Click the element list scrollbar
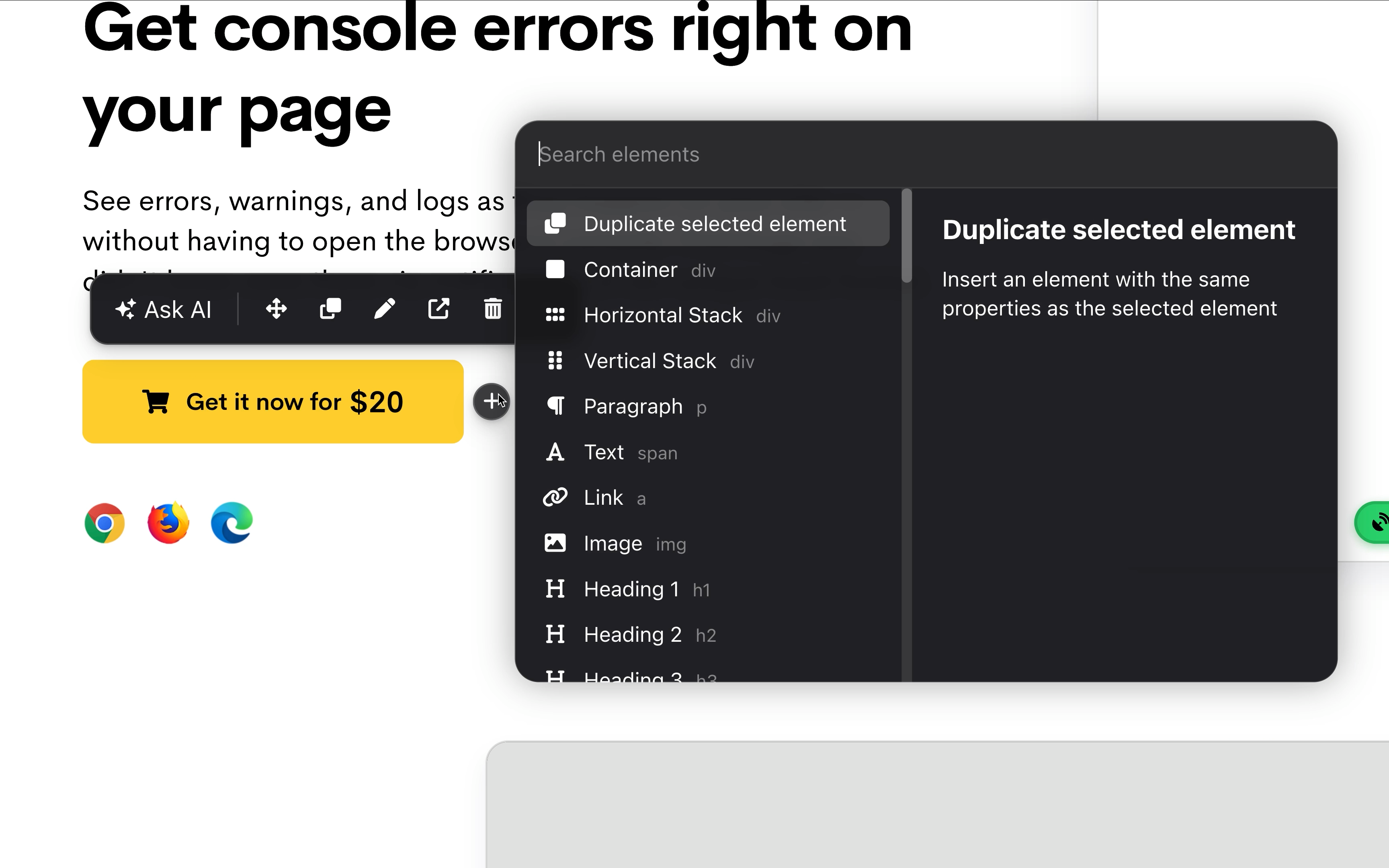Screen dimensions: 1389x868 point(908,235)
